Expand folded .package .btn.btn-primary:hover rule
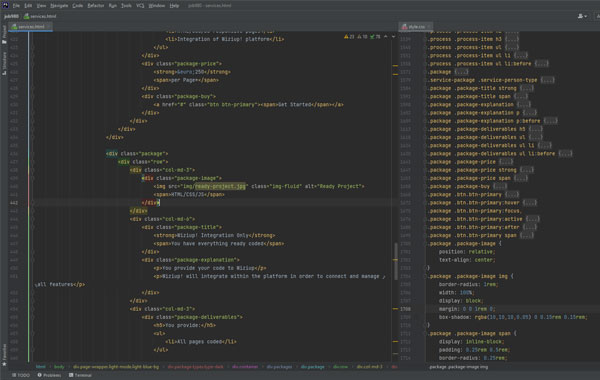600x380 pixels. (530, 203)
